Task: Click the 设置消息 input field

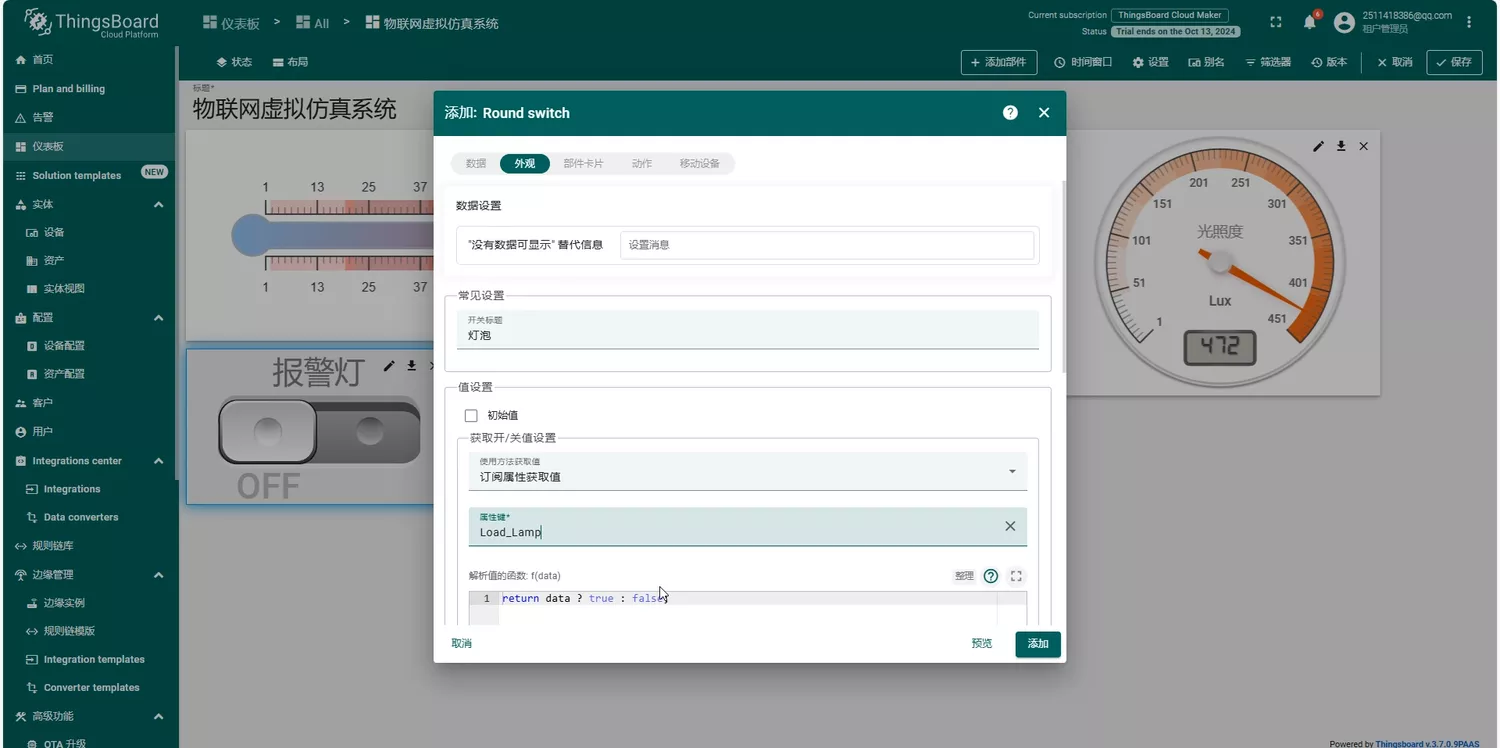Action: coord(826,245)
